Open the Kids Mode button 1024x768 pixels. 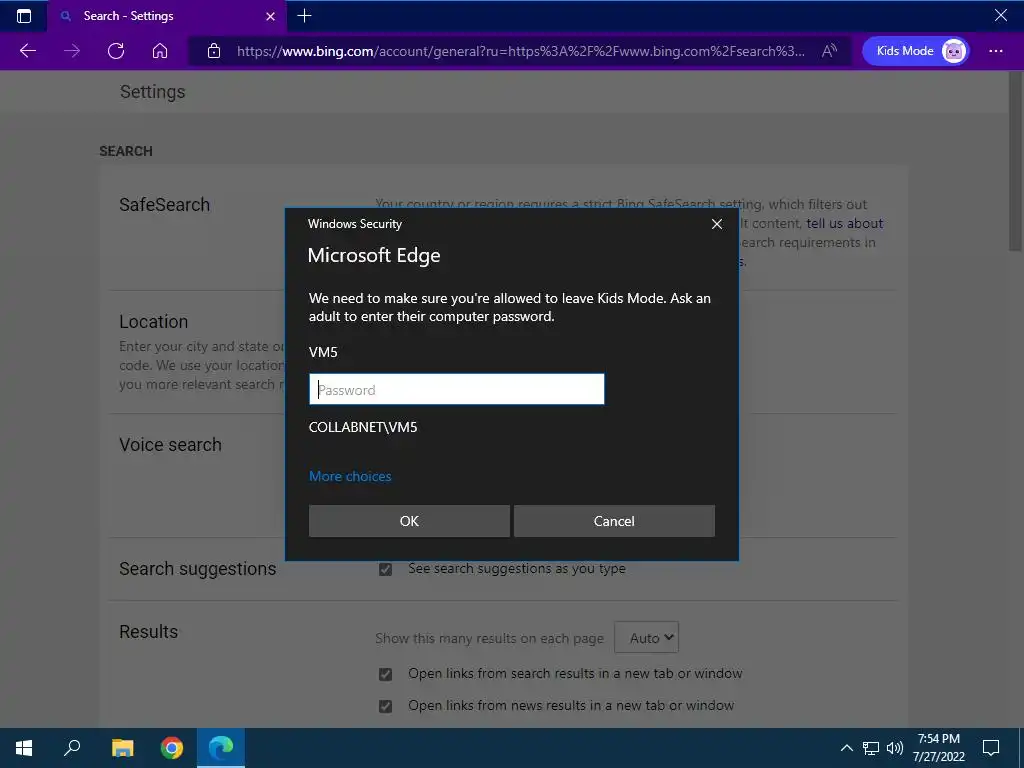pos(916,51)
